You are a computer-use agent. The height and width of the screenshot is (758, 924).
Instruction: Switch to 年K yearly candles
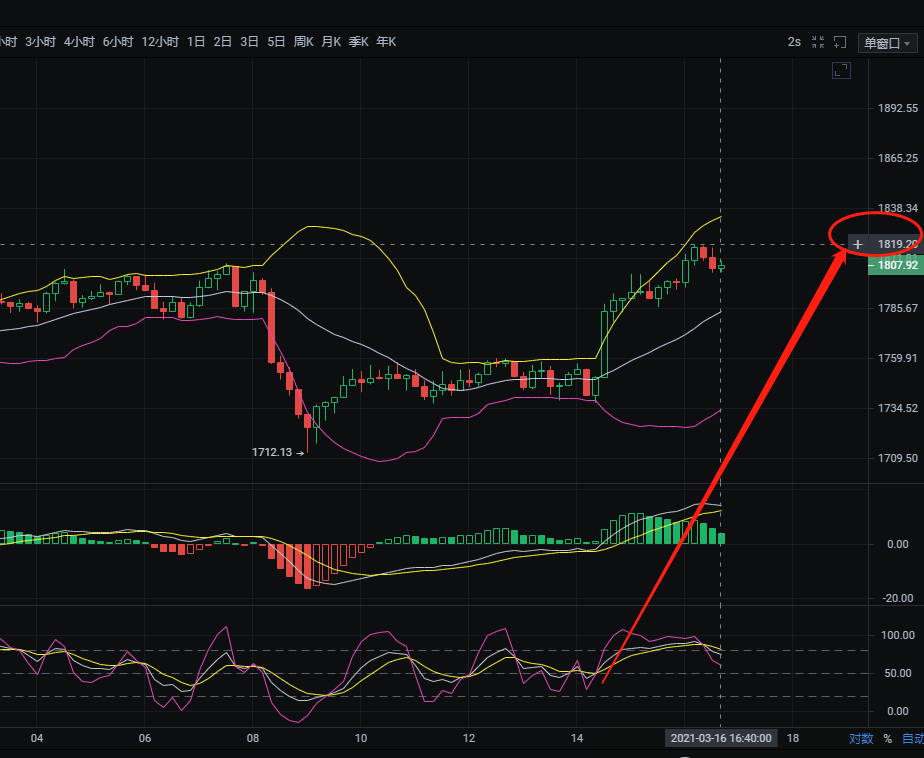point(386,42)
